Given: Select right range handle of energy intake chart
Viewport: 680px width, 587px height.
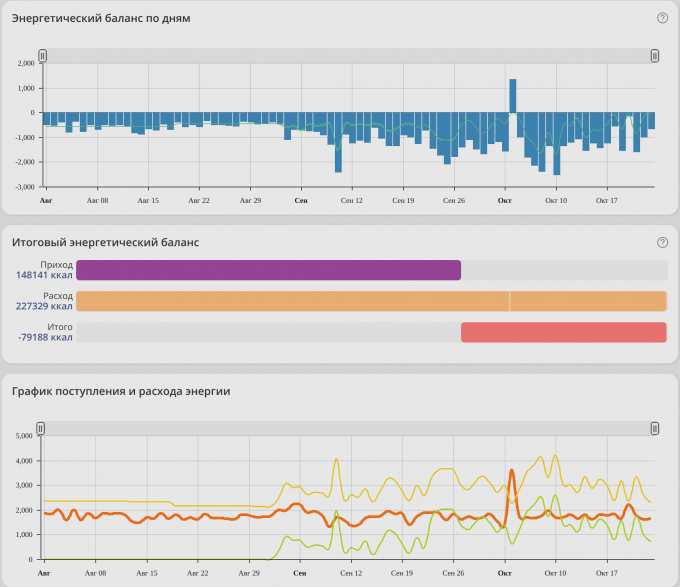Looking at the screenshot, I should click(x=655, y=428).
